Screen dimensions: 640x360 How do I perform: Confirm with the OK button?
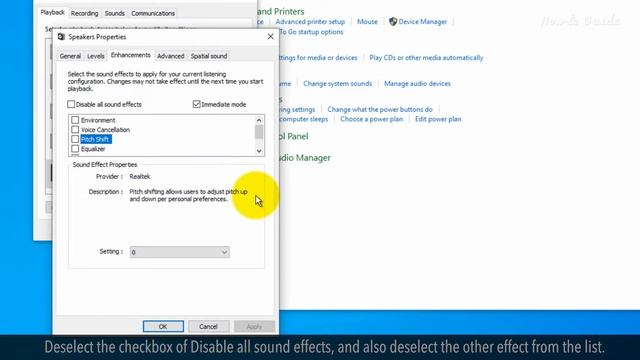pos(163,327)
